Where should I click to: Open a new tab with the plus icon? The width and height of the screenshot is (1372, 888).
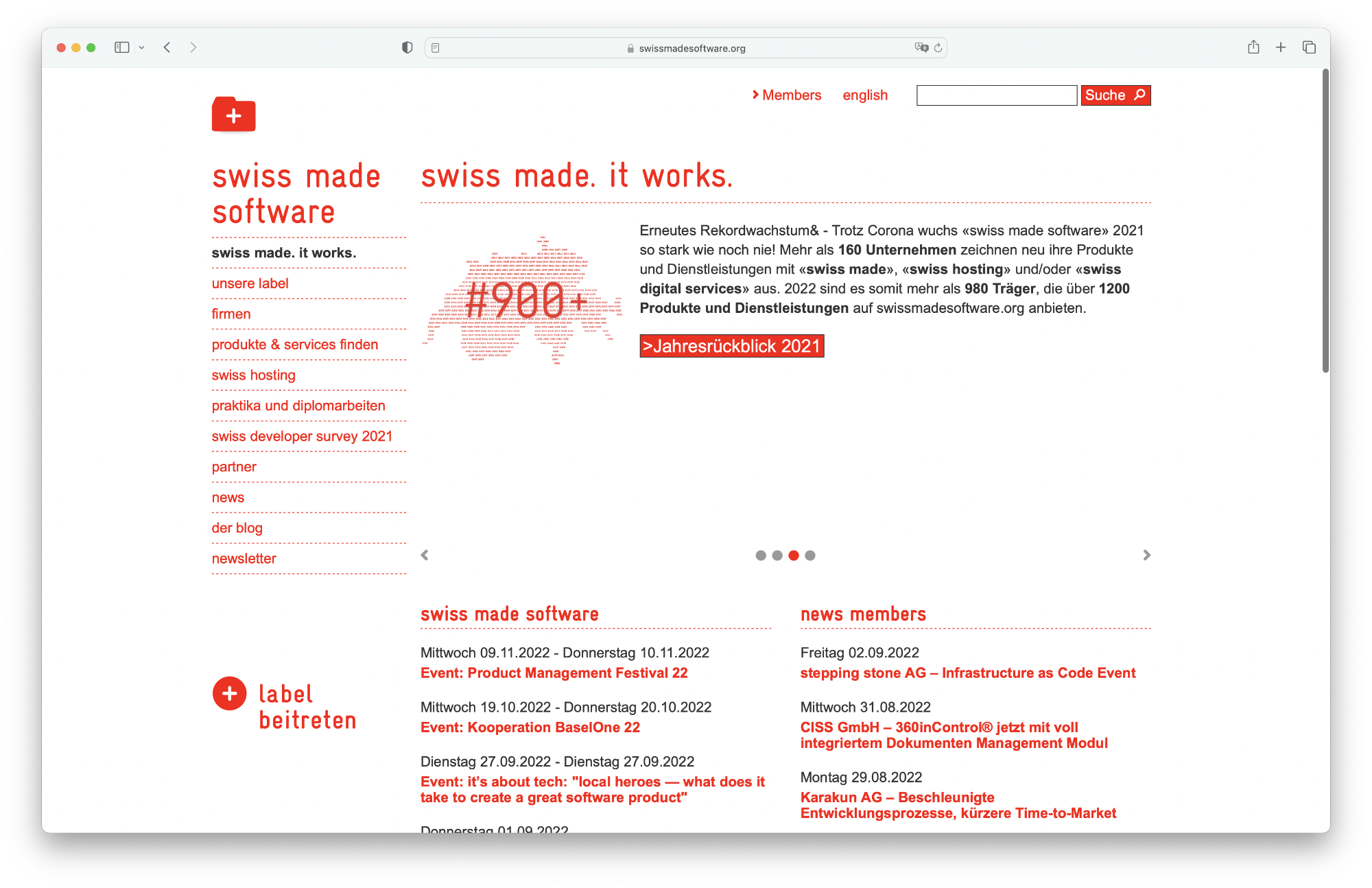click(1281, 47)
